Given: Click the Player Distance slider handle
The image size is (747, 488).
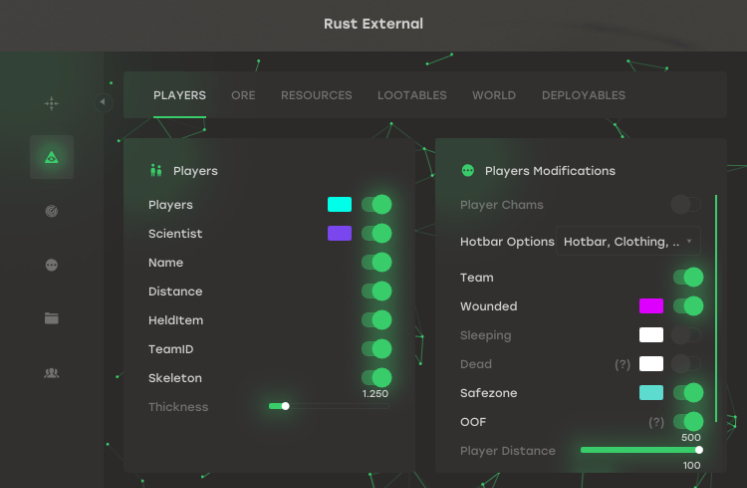Looking at the screenshot, I should [699, 450].
